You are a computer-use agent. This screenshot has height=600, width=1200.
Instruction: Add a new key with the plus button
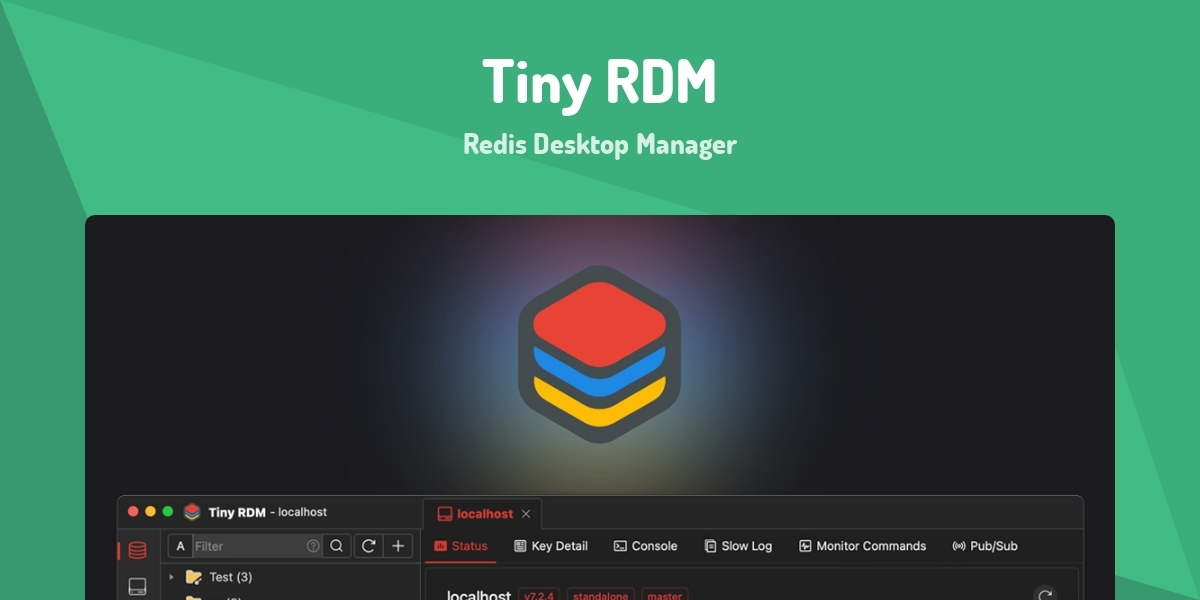[398, 546]
